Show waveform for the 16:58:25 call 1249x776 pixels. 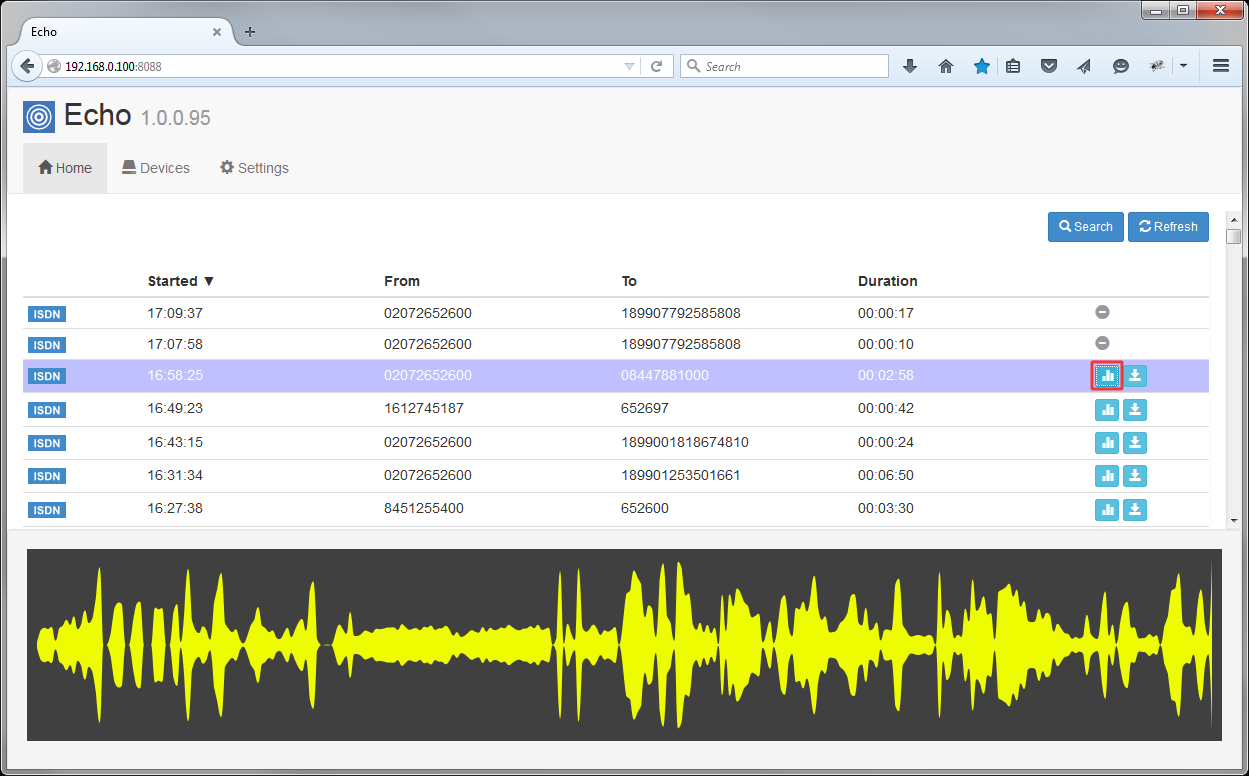click(x=1106, y=376)
